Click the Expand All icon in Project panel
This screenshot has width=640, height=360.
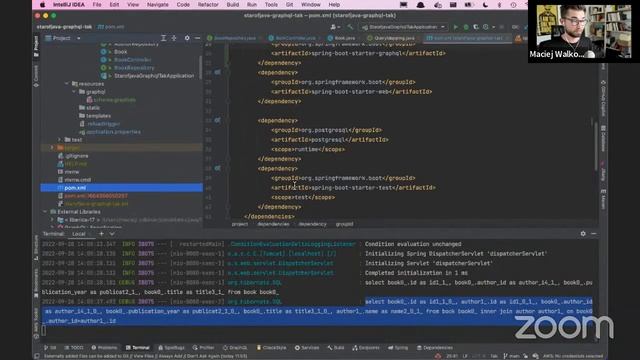[x=163, y=38]
